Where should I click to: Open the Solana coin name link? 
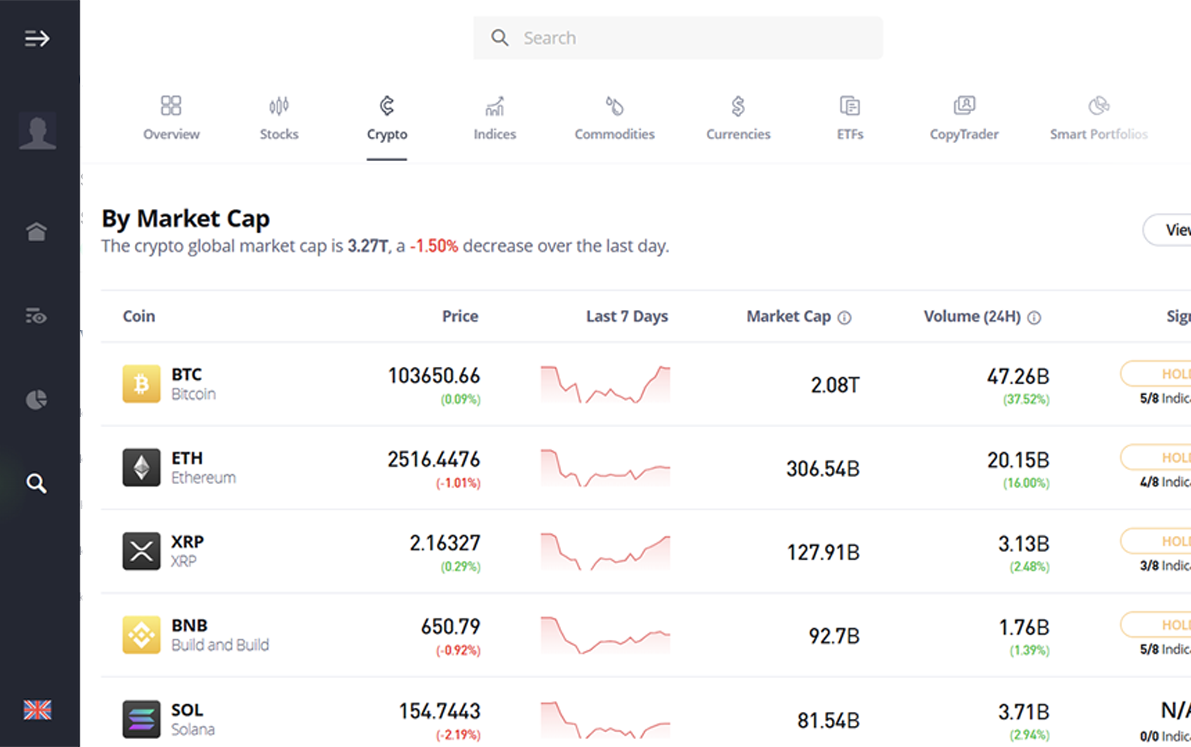pos(193,730)
